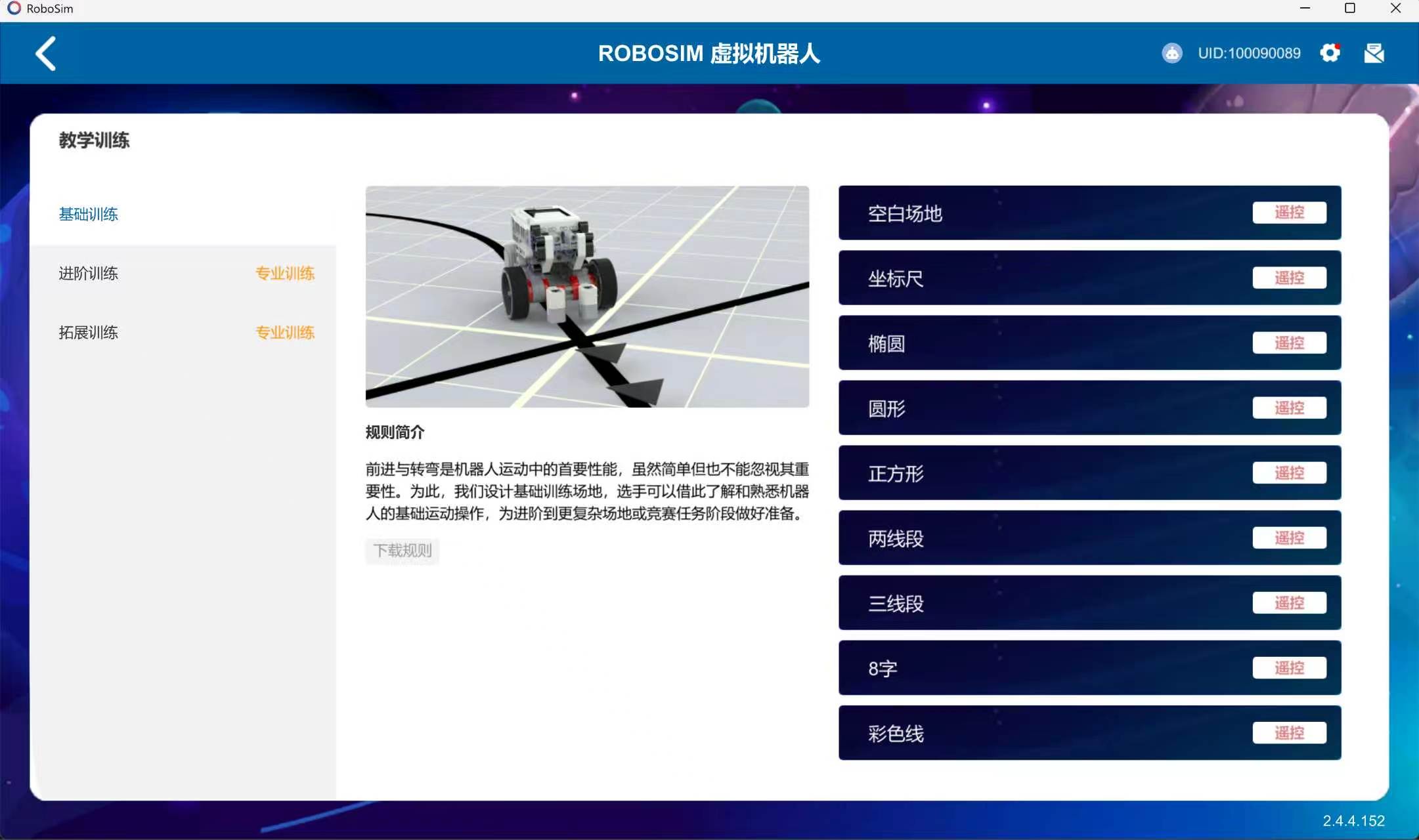Click the 教学训练 panel title

94,140
